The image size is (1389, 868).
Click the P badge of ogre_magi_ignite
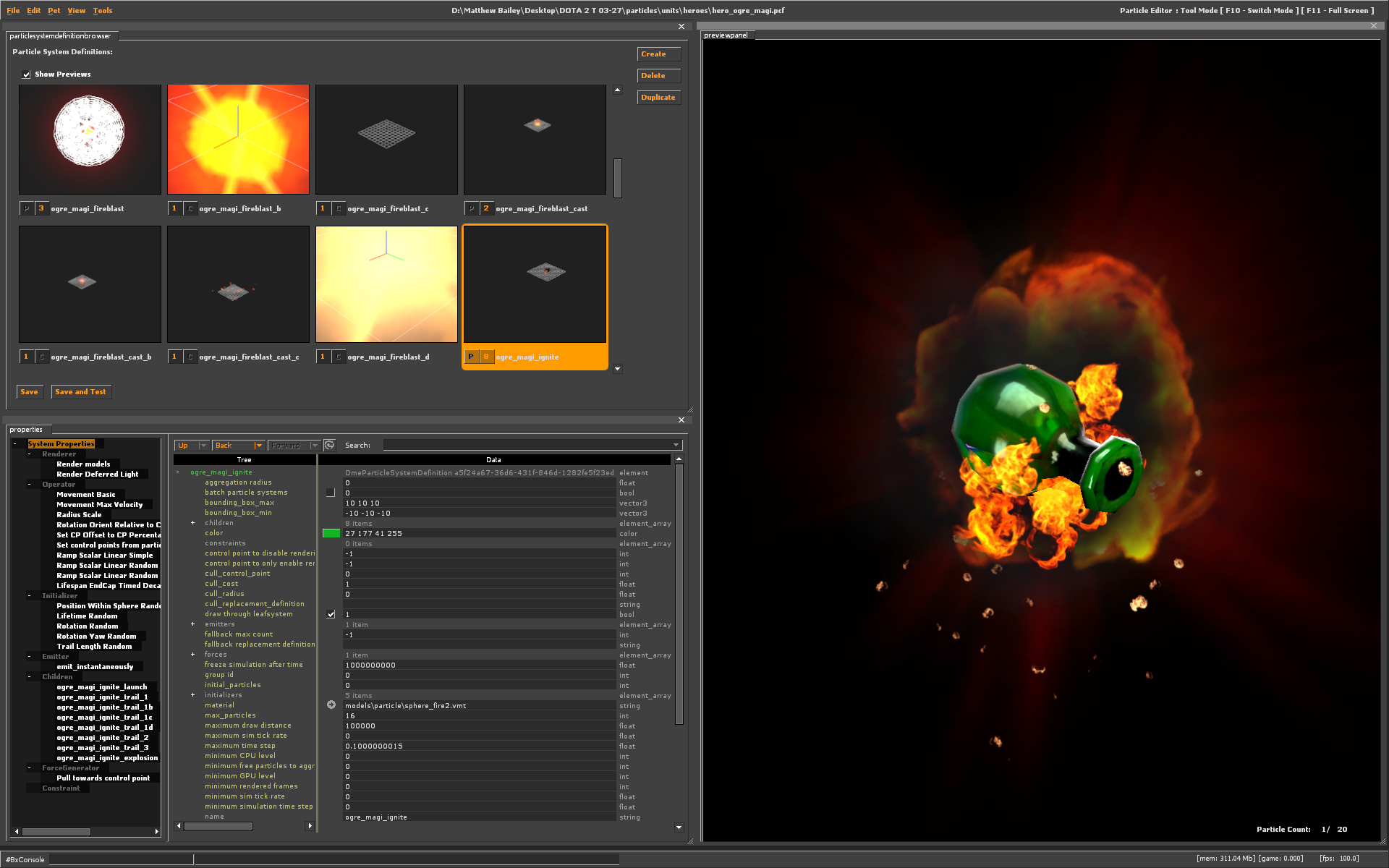pyautogui.click(x=471, y=357)
